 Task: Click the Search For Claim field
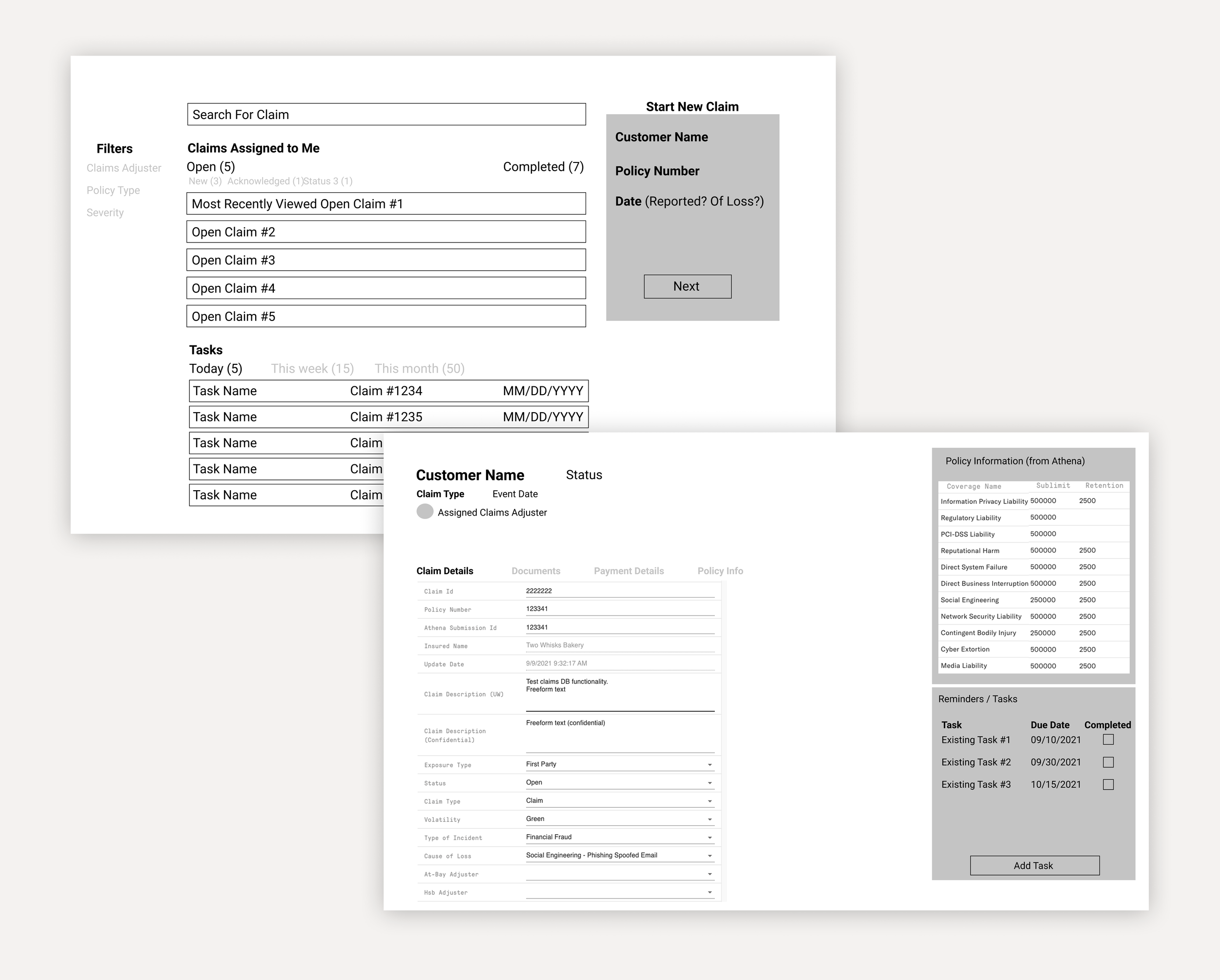tap(386, 114)
